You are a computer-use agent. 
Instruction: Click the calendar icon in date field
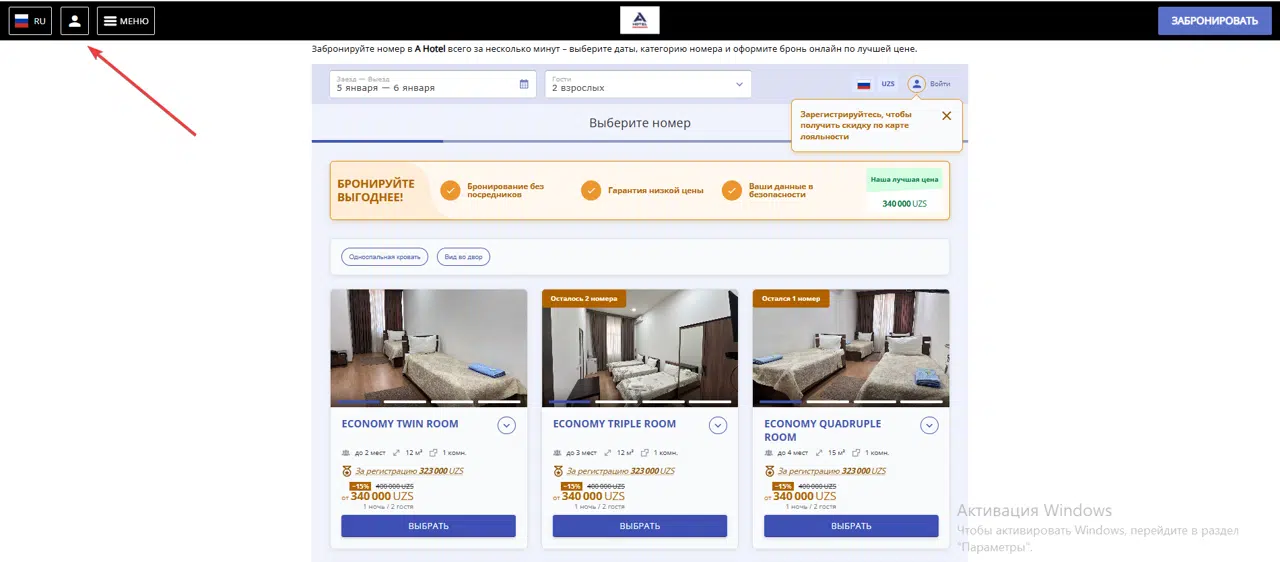point(524,85)
